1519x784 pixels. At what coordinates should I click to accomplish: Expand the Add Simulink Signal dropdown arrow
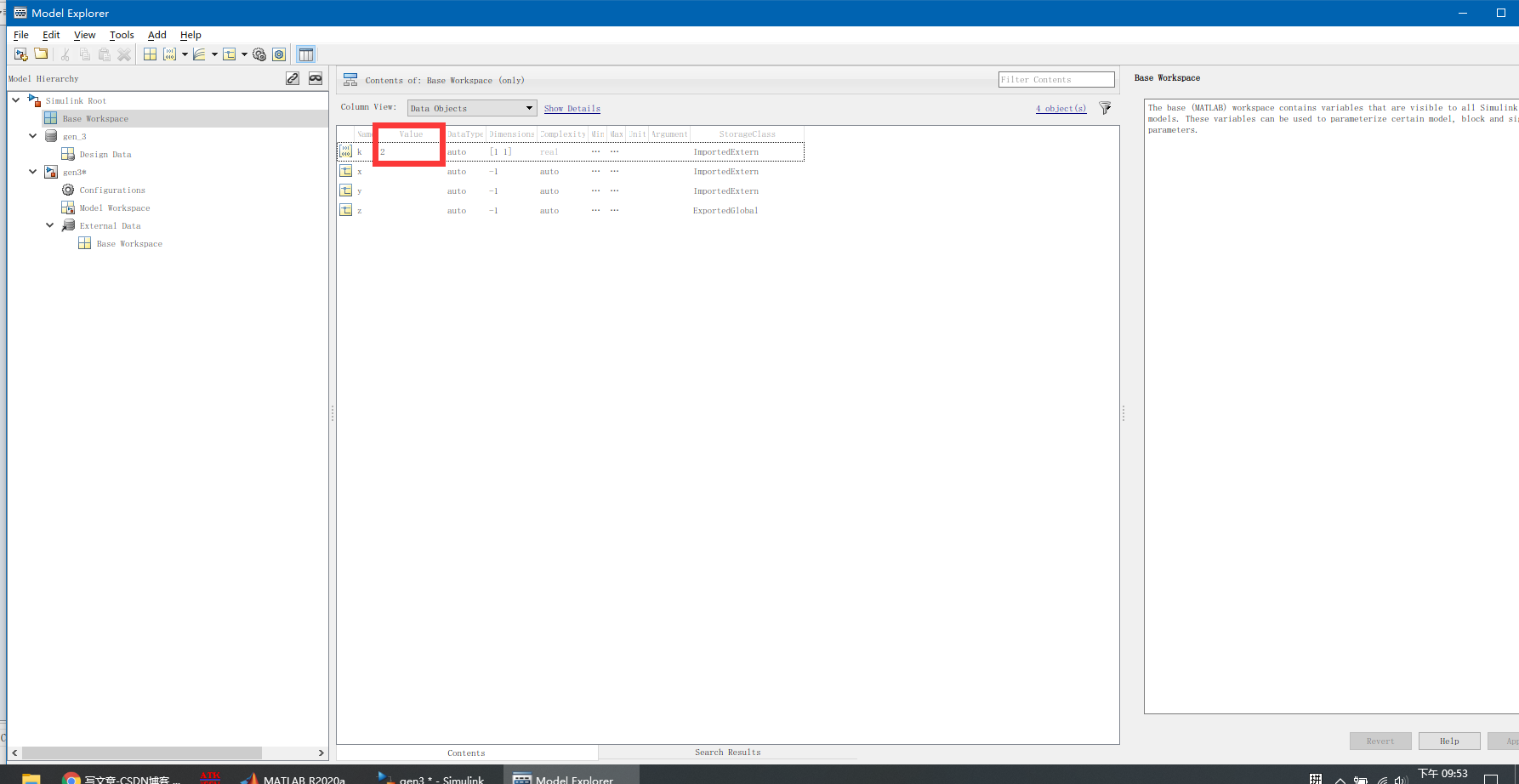[215, 54]
